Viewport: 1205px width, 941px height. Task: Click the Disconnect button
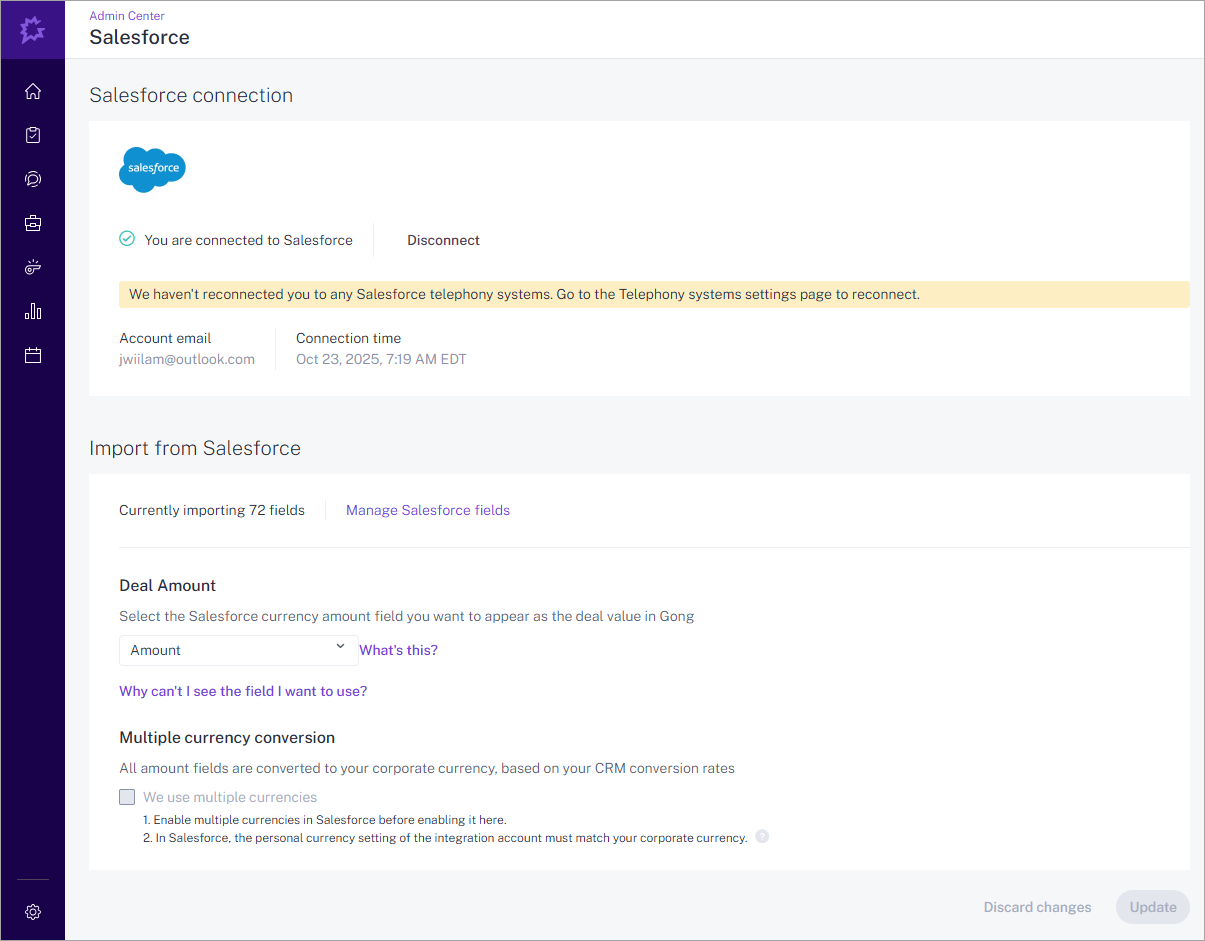pyautogui.click(x=443, y=240)
